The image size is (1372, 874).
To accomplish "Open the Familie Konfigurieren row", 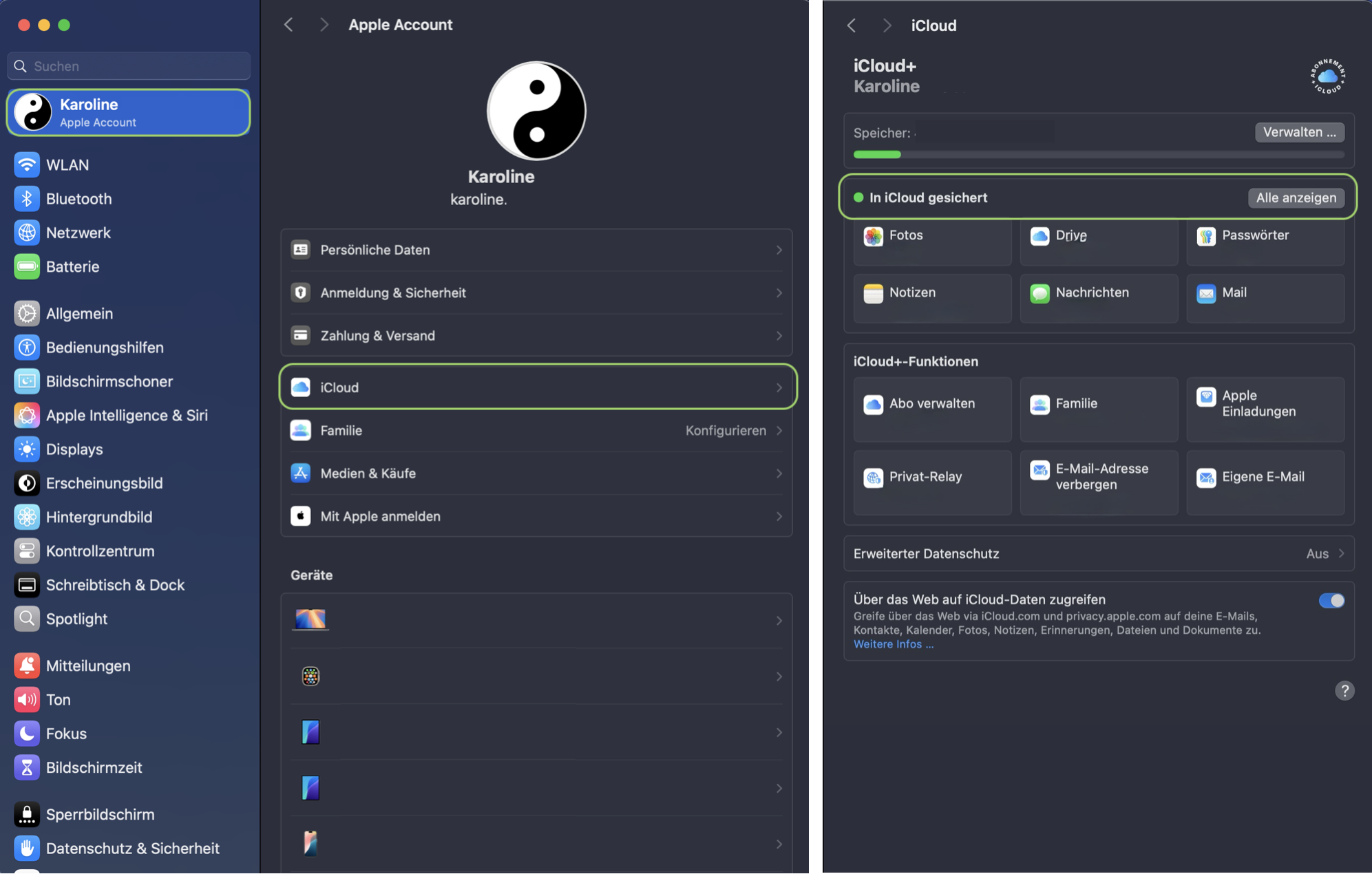I will pyautogui.click(x=536, y=431).
